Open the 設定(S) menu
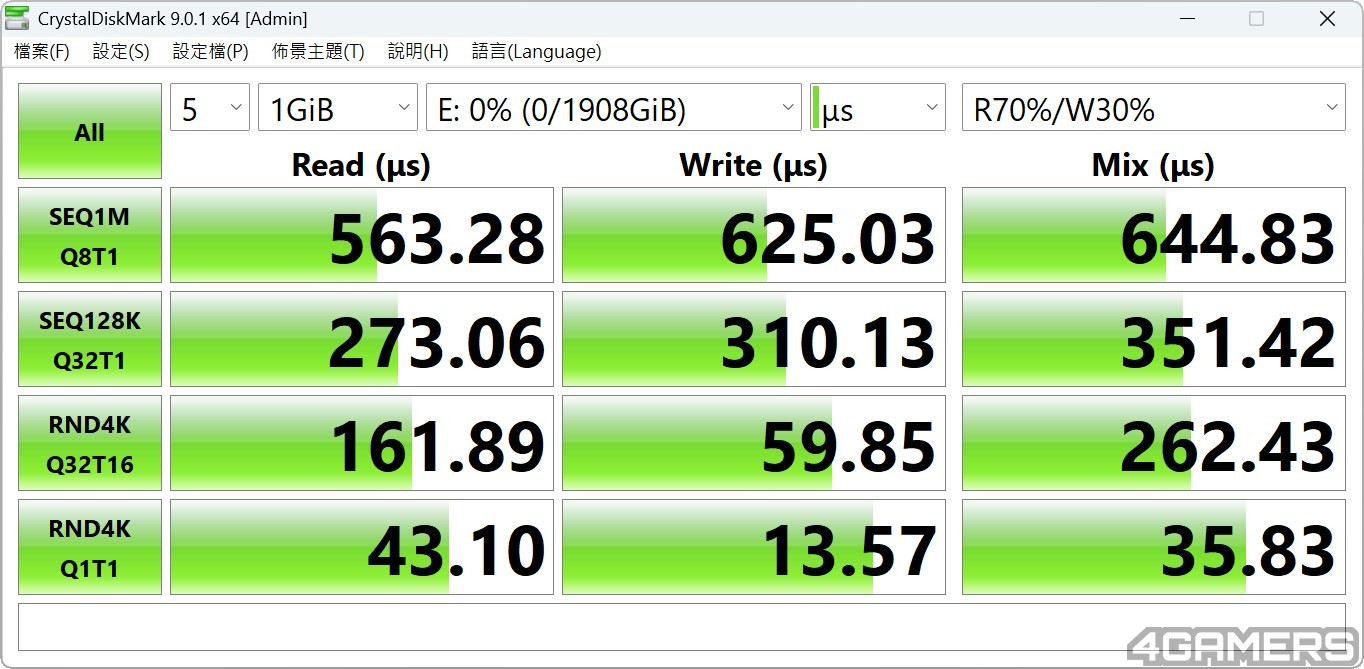The width and height of the screenshot is (1364, 669). 121,52
